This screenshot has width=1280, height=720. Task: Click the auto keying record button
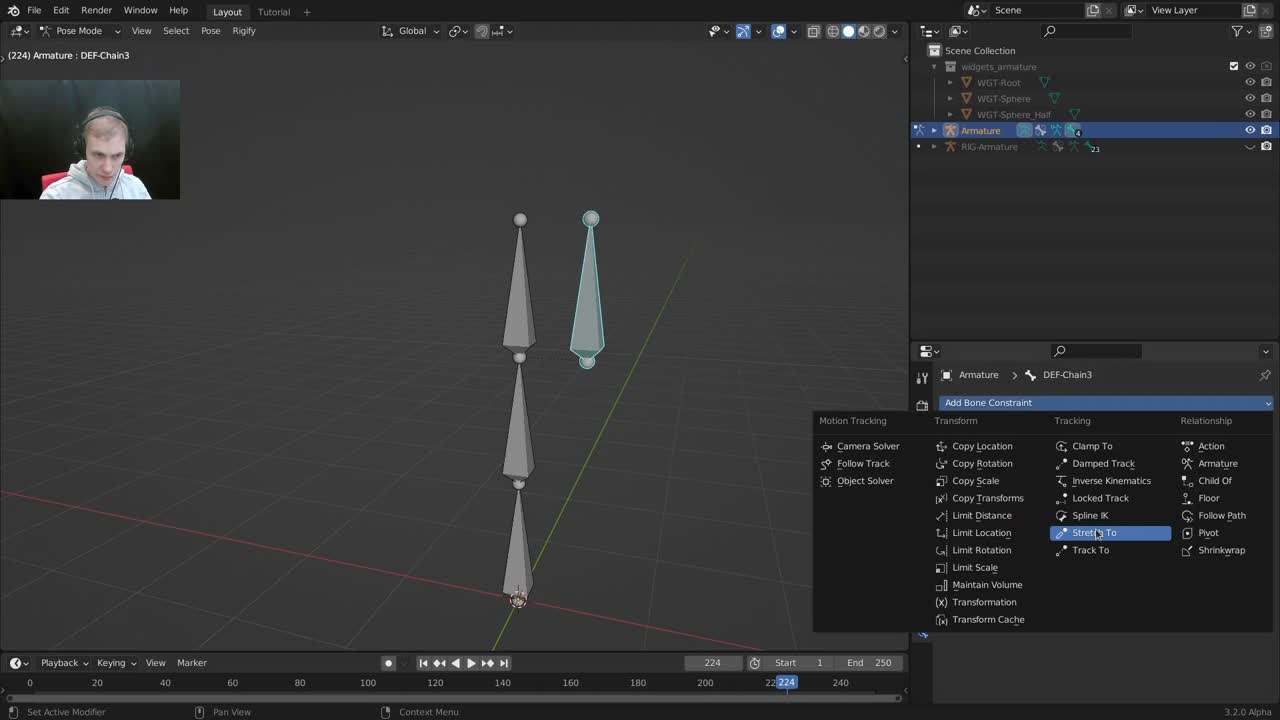[389, 663]
